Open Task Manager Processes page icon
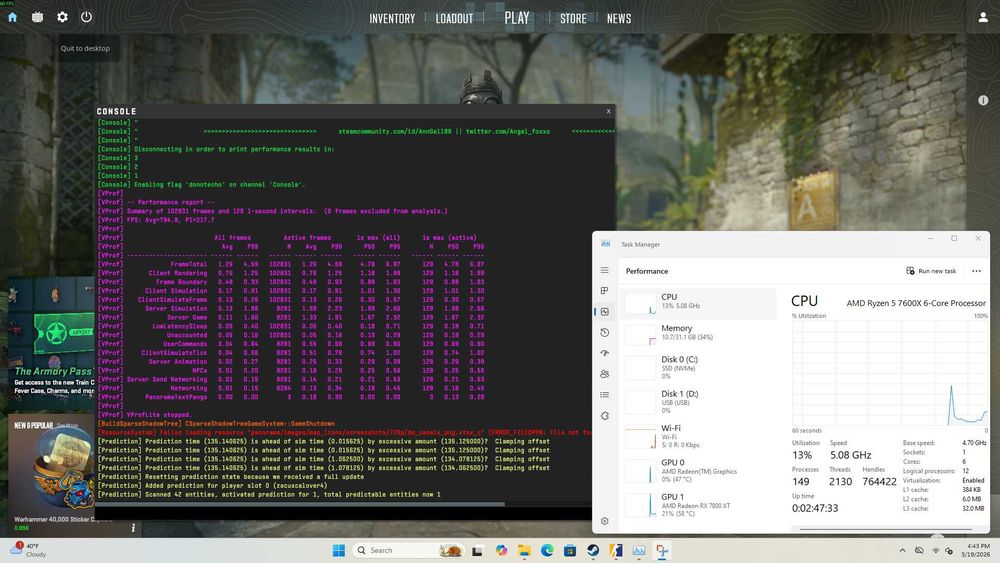 (x=605, y=291)
